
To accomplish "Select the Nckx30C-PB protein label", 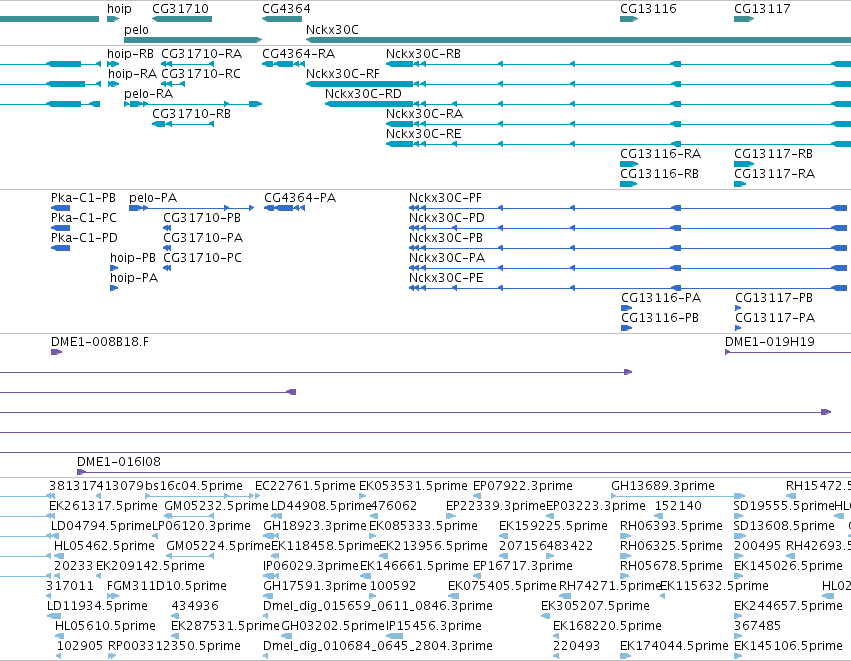I will pos(446,238).
